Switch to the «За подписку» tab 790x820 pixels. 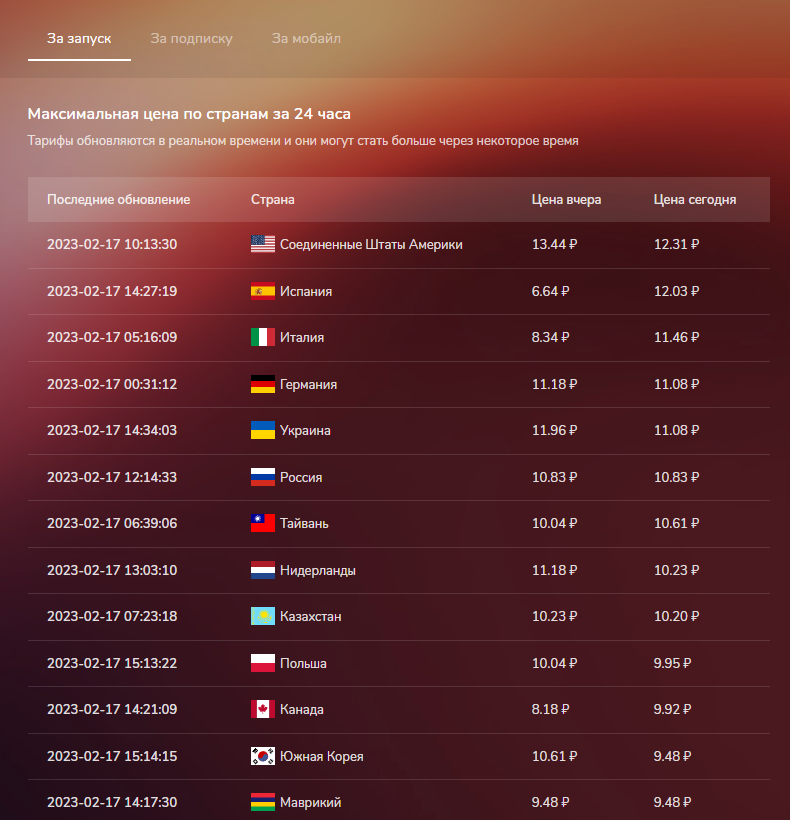tap(191, 39)
